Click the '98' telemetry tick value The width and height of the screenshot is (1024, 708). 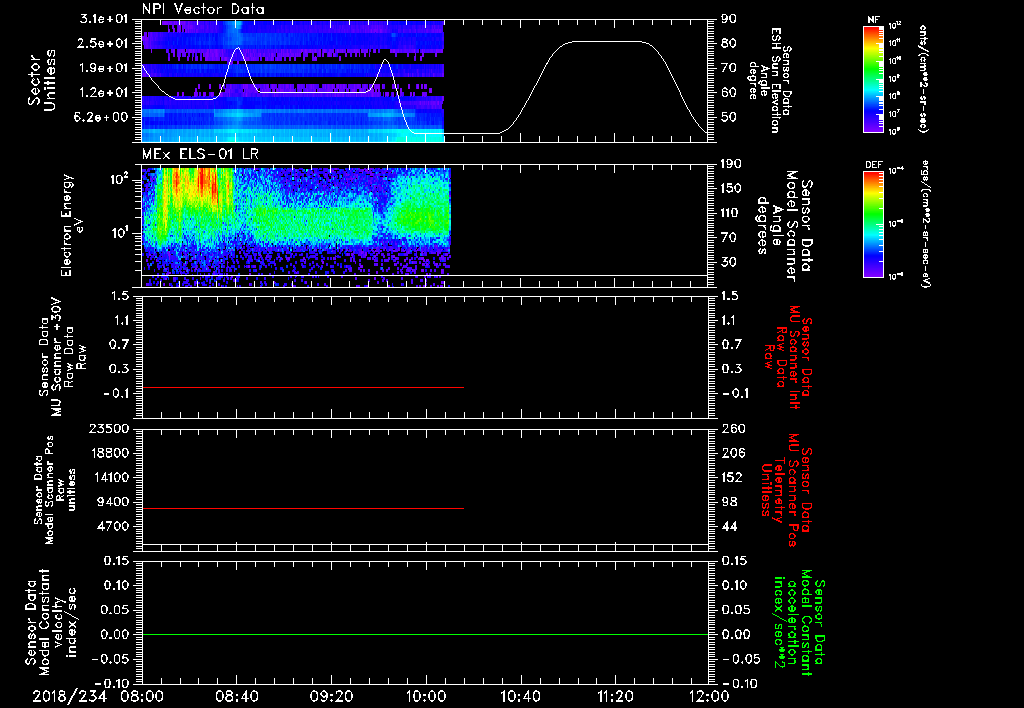click(729, 502)
